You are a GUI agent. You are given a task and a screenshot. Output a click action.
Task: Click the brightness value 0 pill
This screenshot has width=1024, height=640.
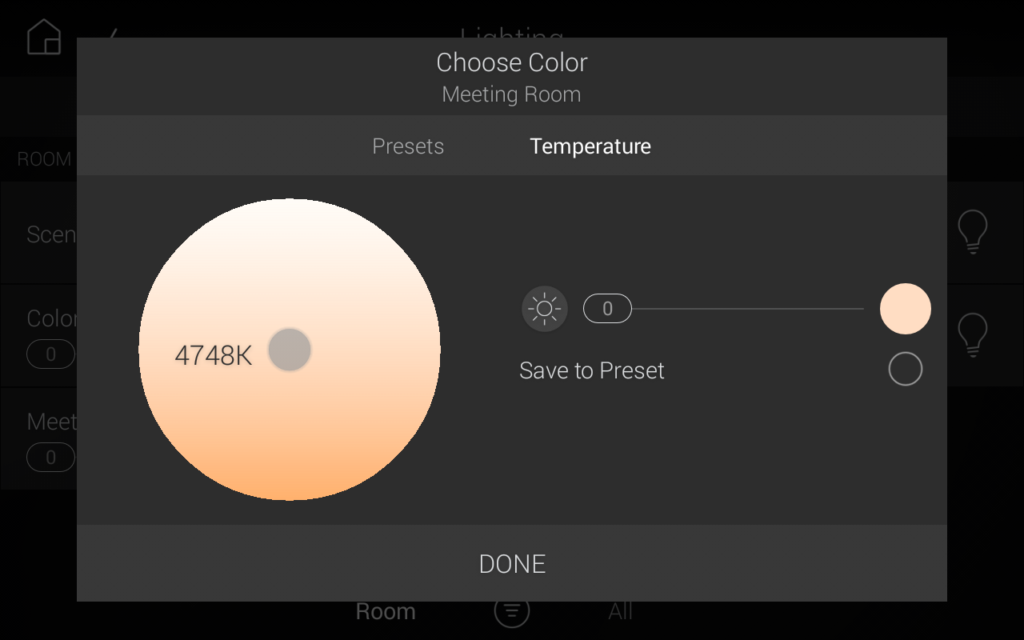click(x=607, y=309)
